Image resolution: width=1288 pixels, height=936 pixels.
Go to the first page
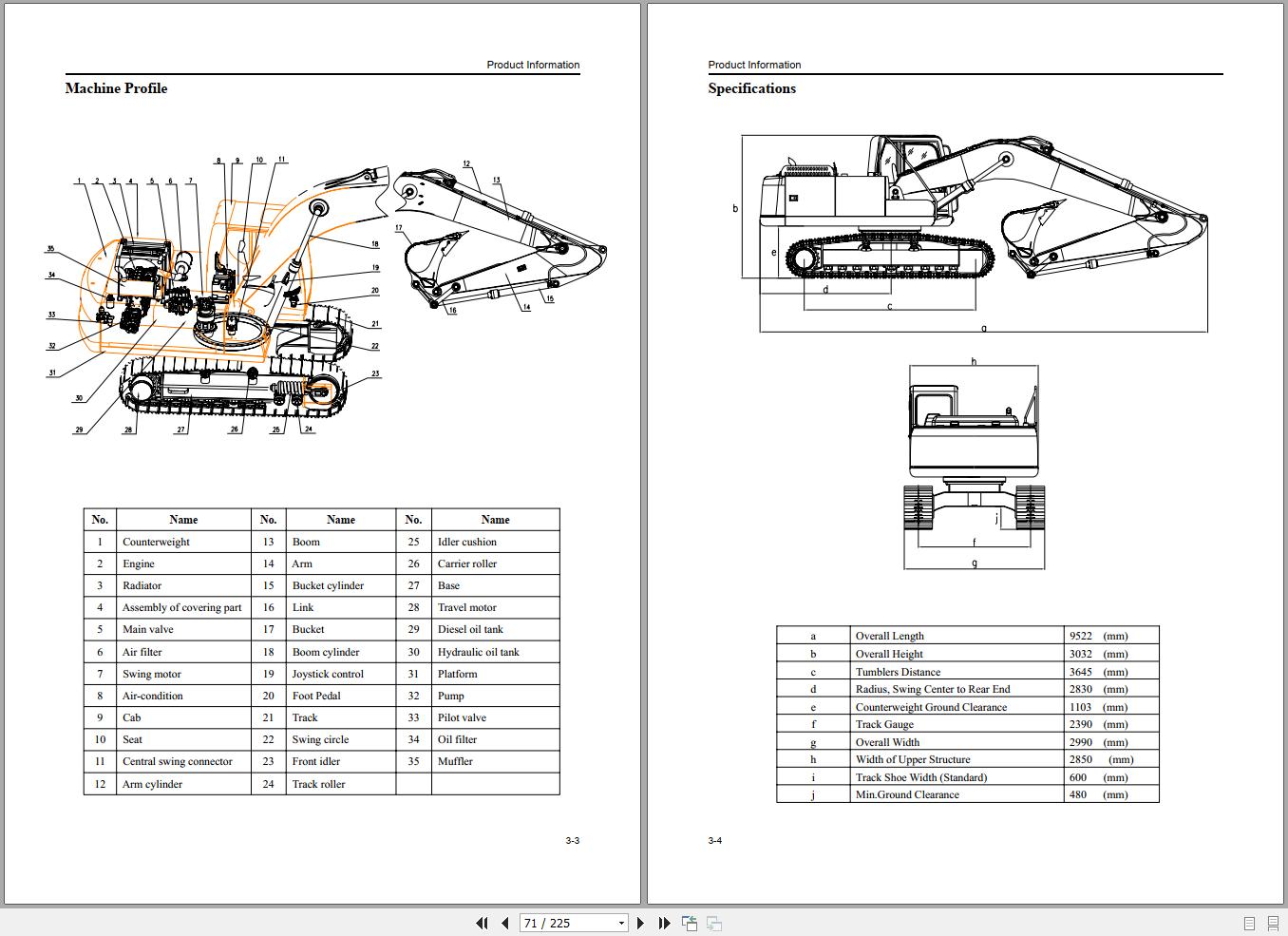(x=482, y=923)
